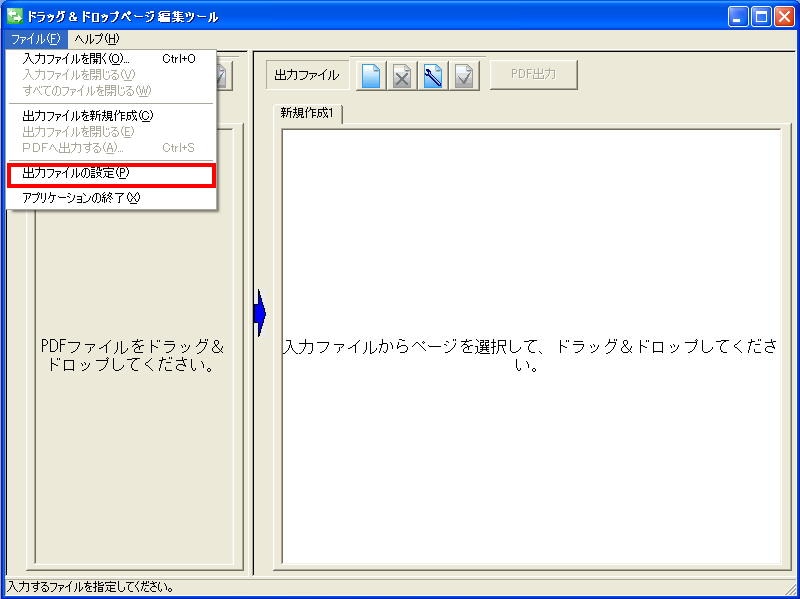This screenshot has height=599, width=800.
Task: Click the output page drop area
Action: click(x=531, y=346)
